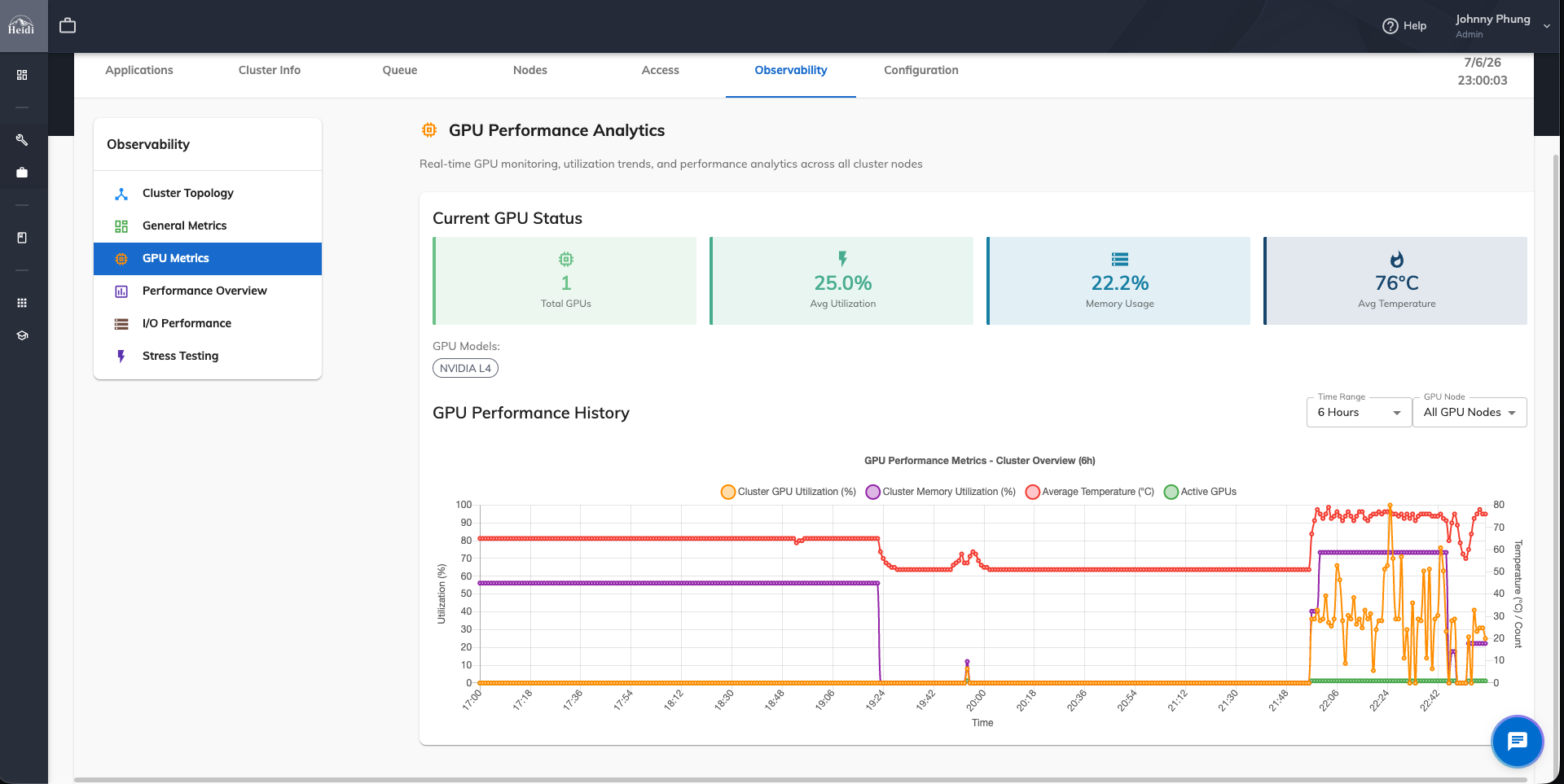Switch to the Nodes tab
This screenshot has width=1564, height=784.
[530, 70]
